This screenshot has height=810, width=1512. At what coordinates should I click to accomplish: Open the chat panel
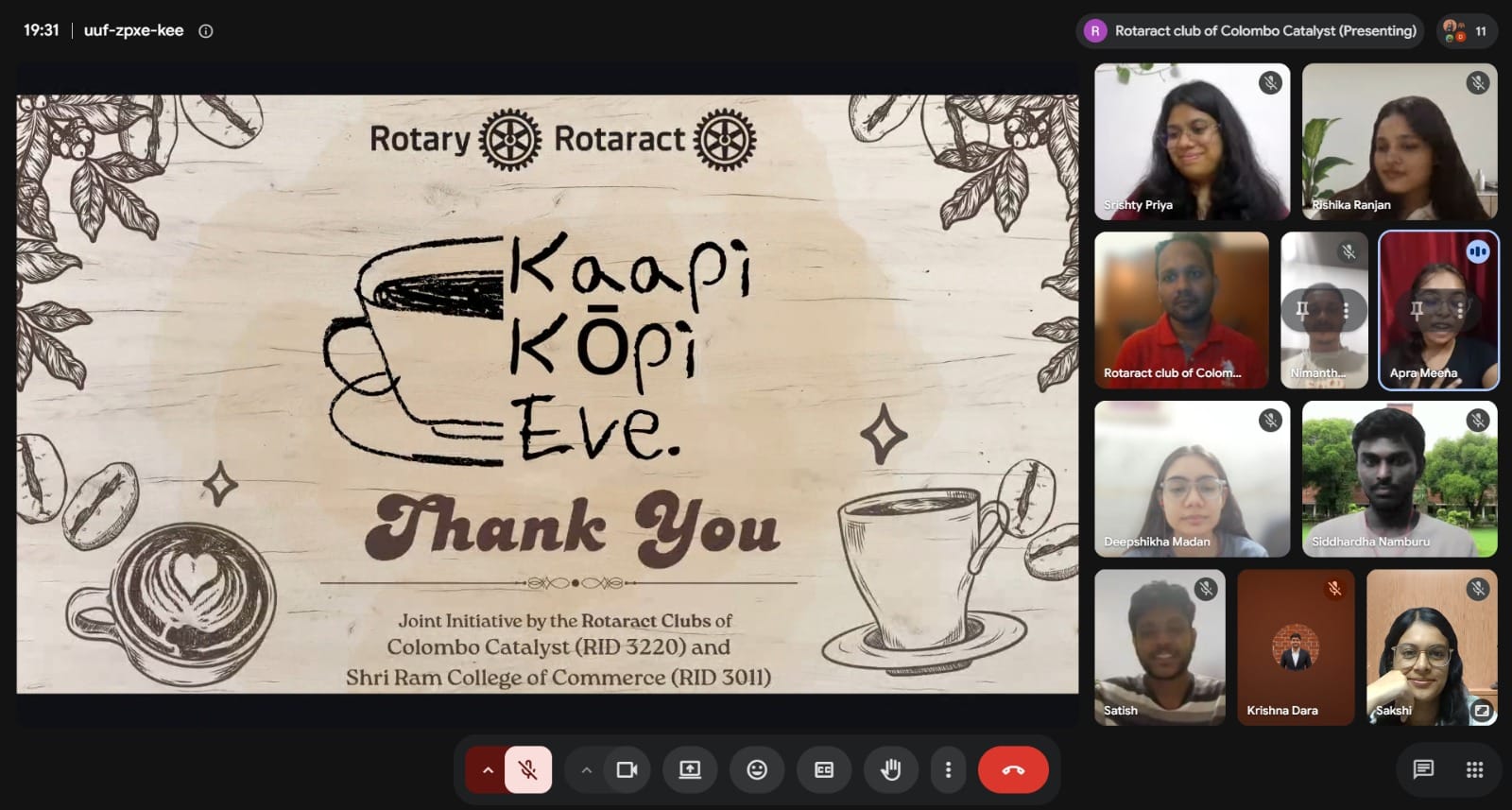pos(1423,769)
